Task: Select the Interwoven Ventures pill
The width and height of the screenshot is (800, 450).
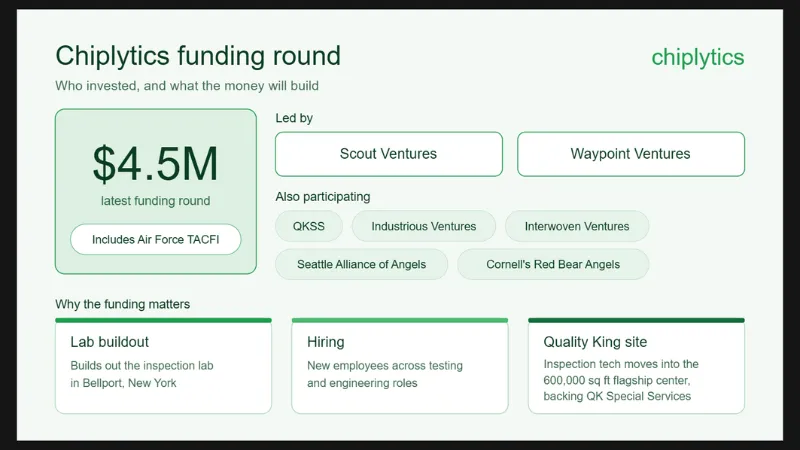Action: pos(577,226)
